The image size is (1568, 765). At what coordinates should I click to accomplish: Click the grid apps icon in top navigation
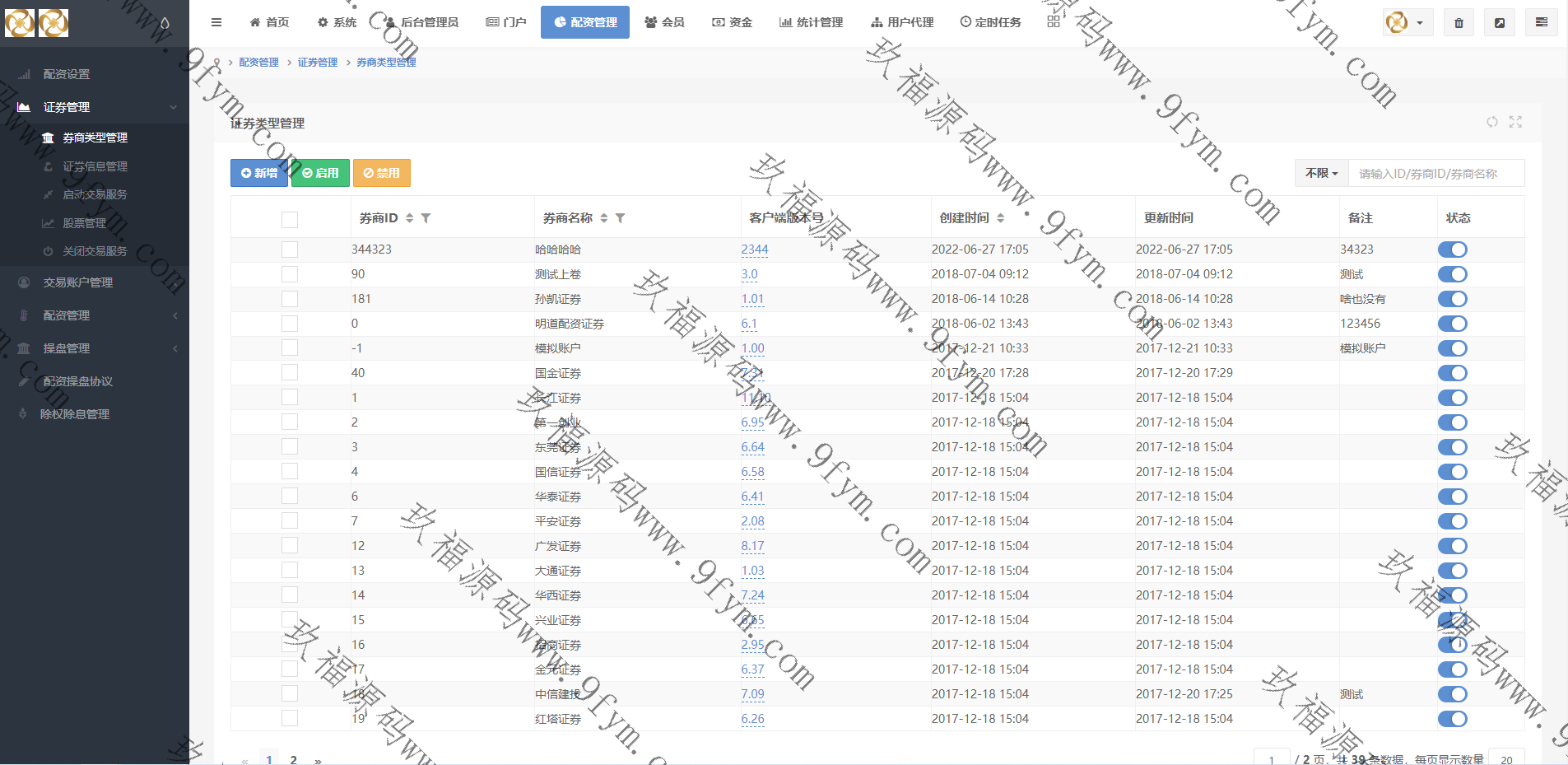click(1054, 22)
